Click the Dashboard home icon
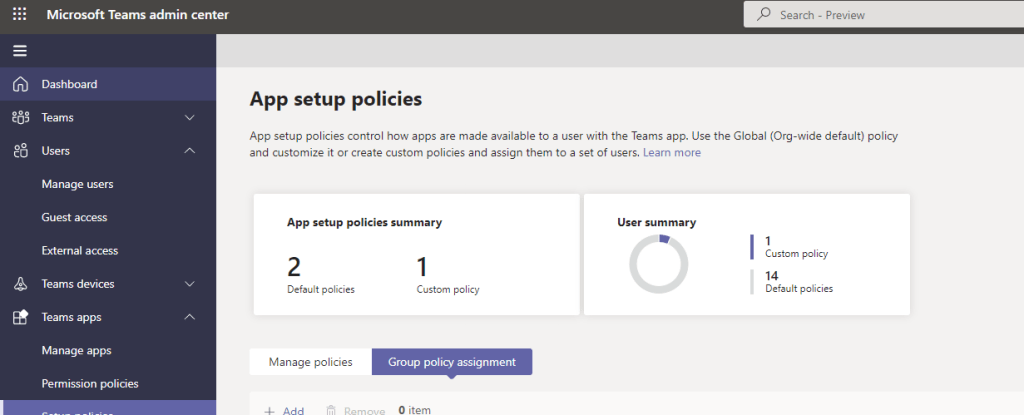The height and width of the screenshot is (415, 1024). [20, 84]
